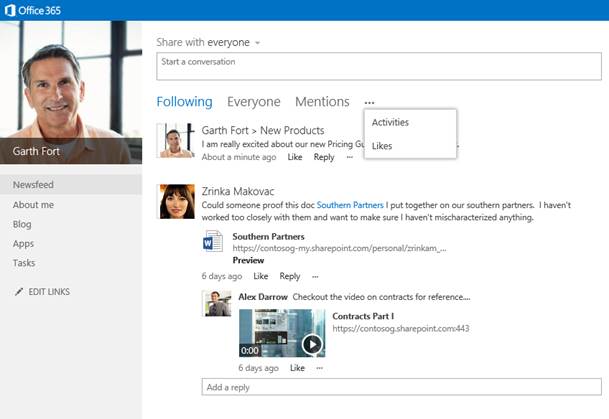The height and width of the screenshot is (419, 609).
Task: Select Likes from the dropdown menu
Action: [x=382, y=146]
